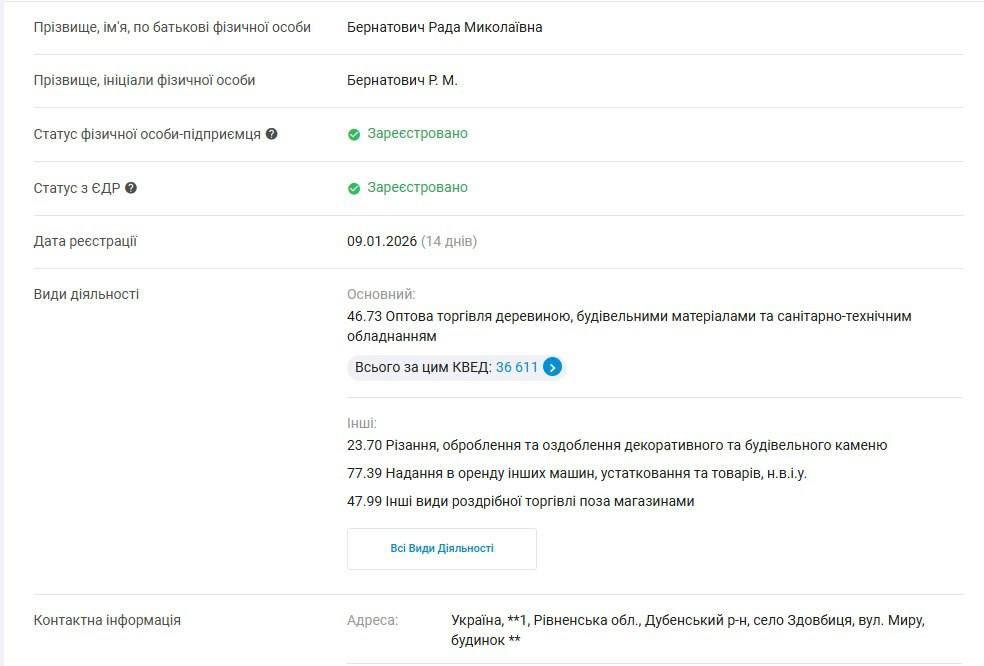Click blue arrow icon next to 36 611
The image size is (984, 666).
point(552,367)
